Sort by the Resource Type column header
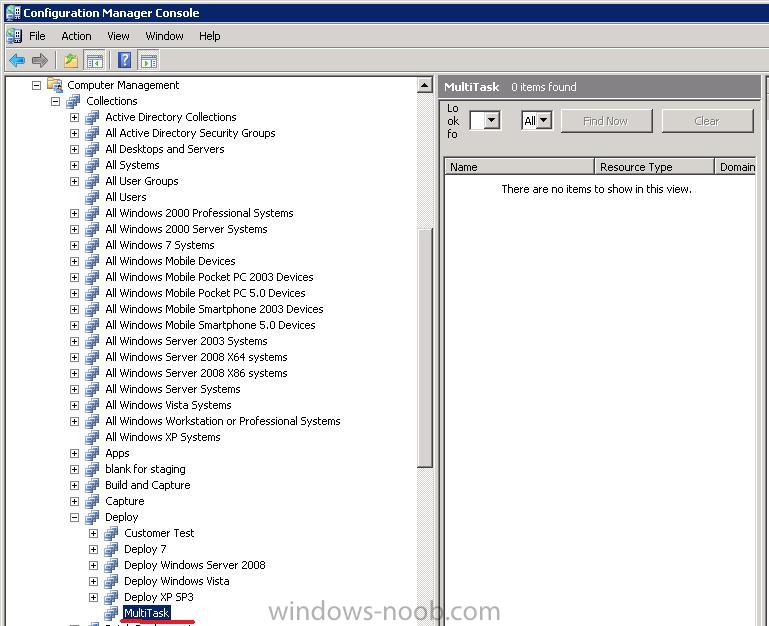 tap(654, 167)
